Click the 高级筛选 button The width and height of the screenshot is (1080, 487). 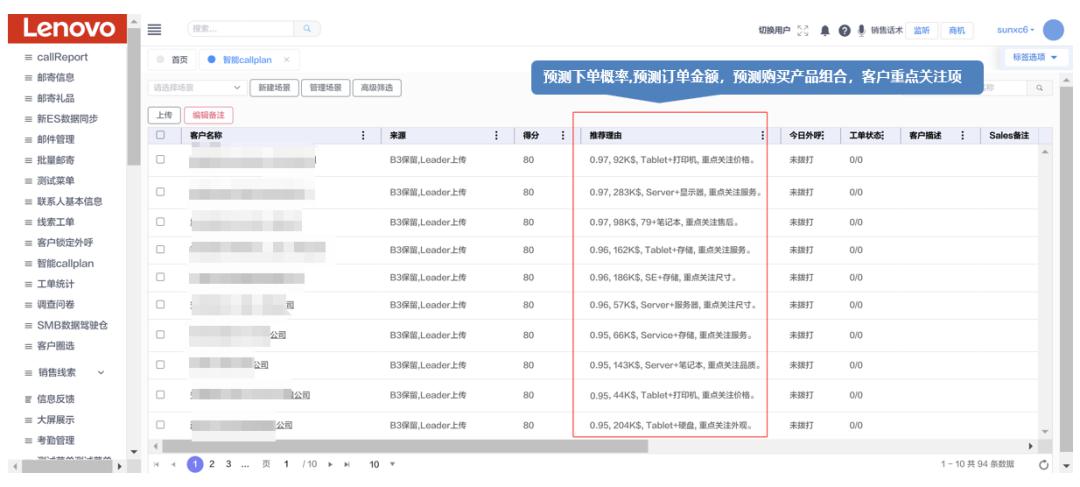click(377, 88)
